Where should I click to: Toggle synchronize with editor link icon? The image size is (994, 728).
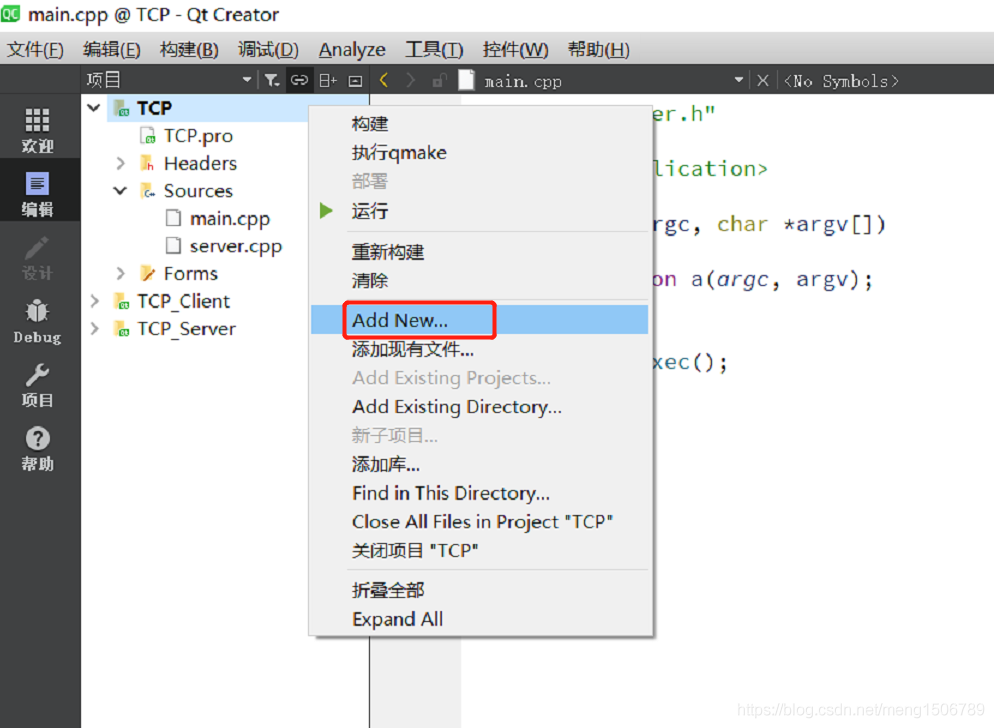(x=299, y=81)
